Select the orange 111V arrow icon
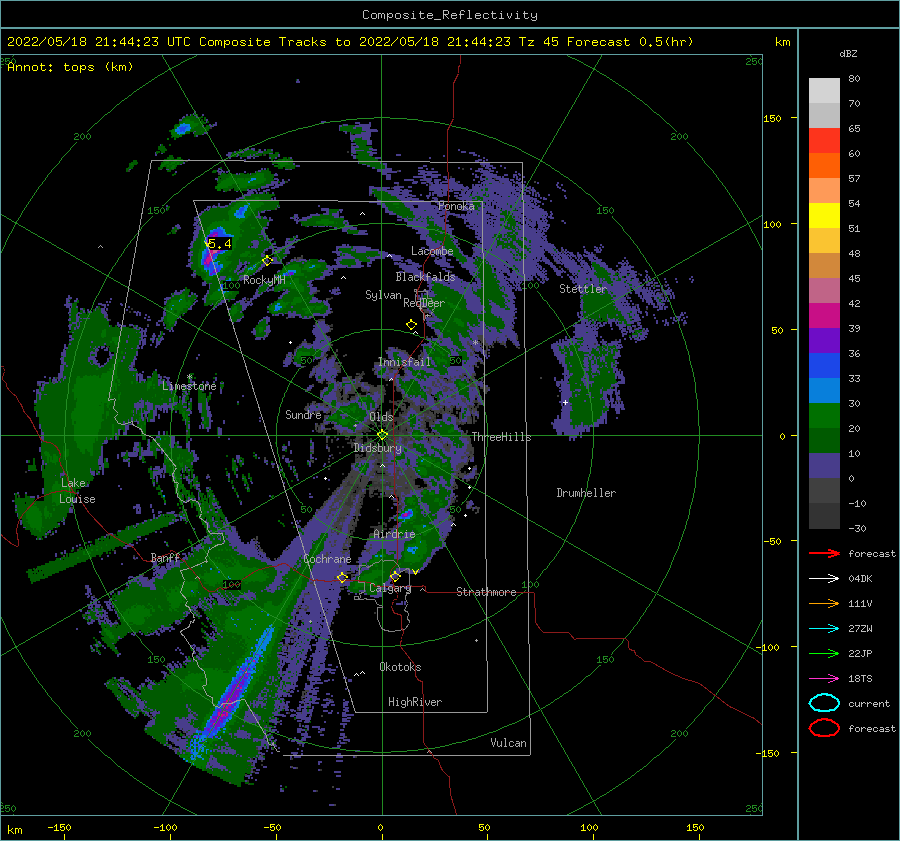 click(824, 603)
